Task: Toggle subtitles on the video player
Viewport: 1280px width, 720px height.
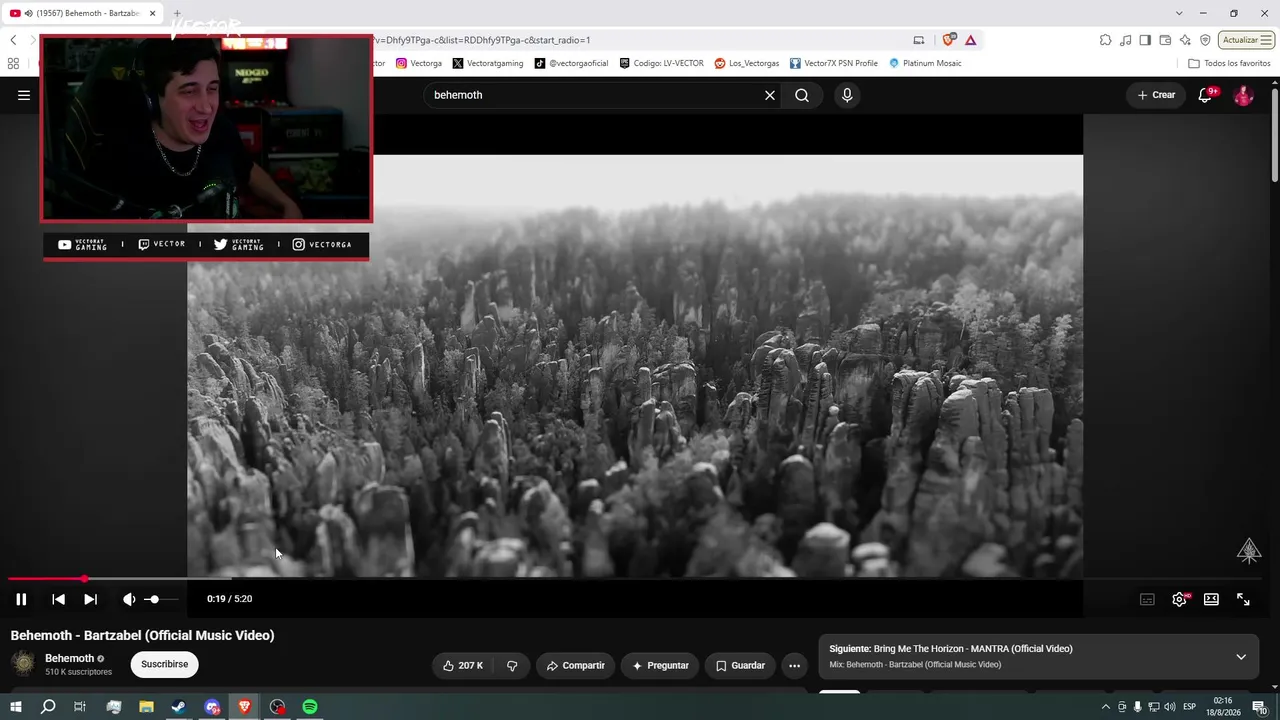Action: (x=1147, y=599)
